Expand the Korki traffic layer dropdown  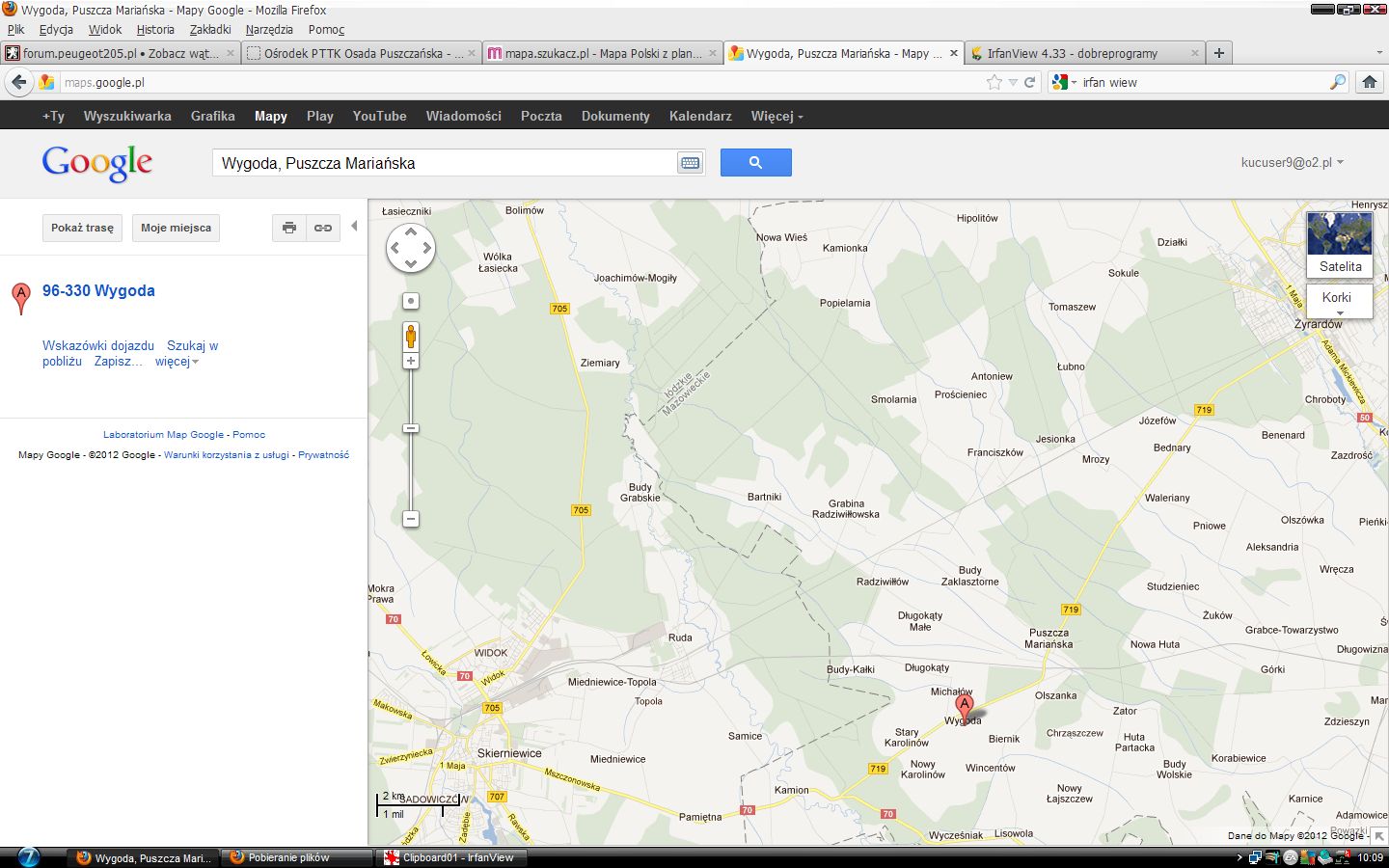(1339, 300)
